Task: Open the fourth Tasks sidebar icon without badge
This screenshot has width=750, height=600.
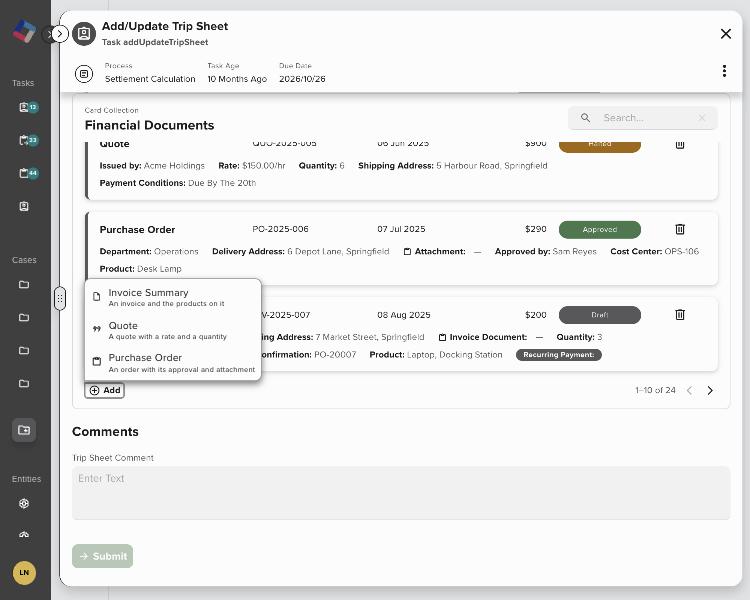Action: [24, 206]
